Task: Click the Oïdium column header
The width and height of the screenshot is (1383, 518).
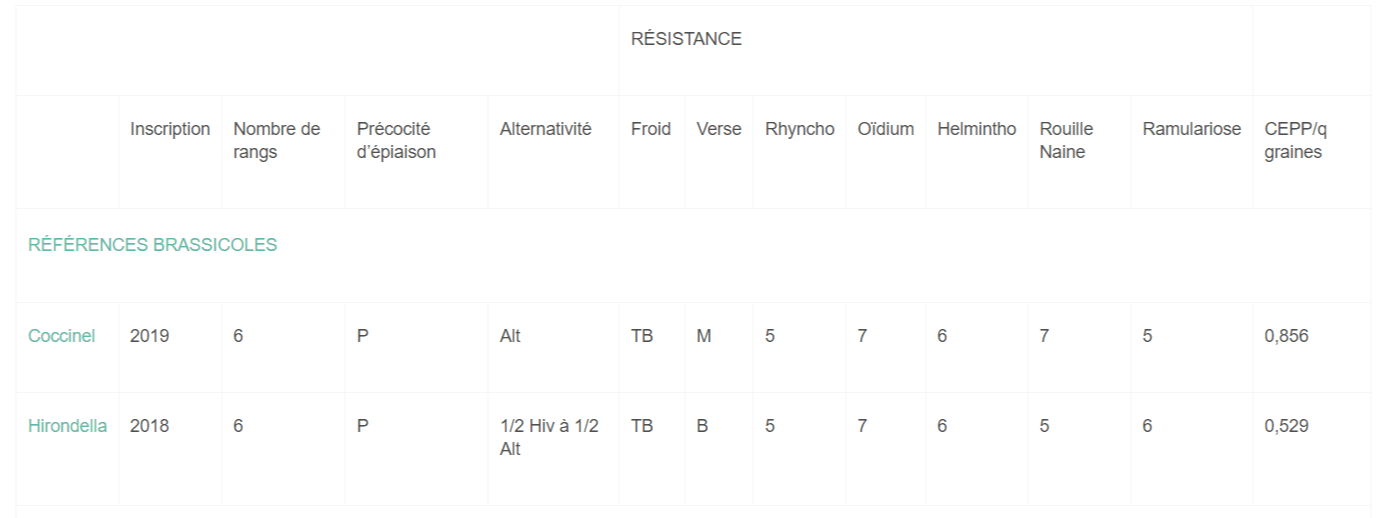Action: (885, 129)
